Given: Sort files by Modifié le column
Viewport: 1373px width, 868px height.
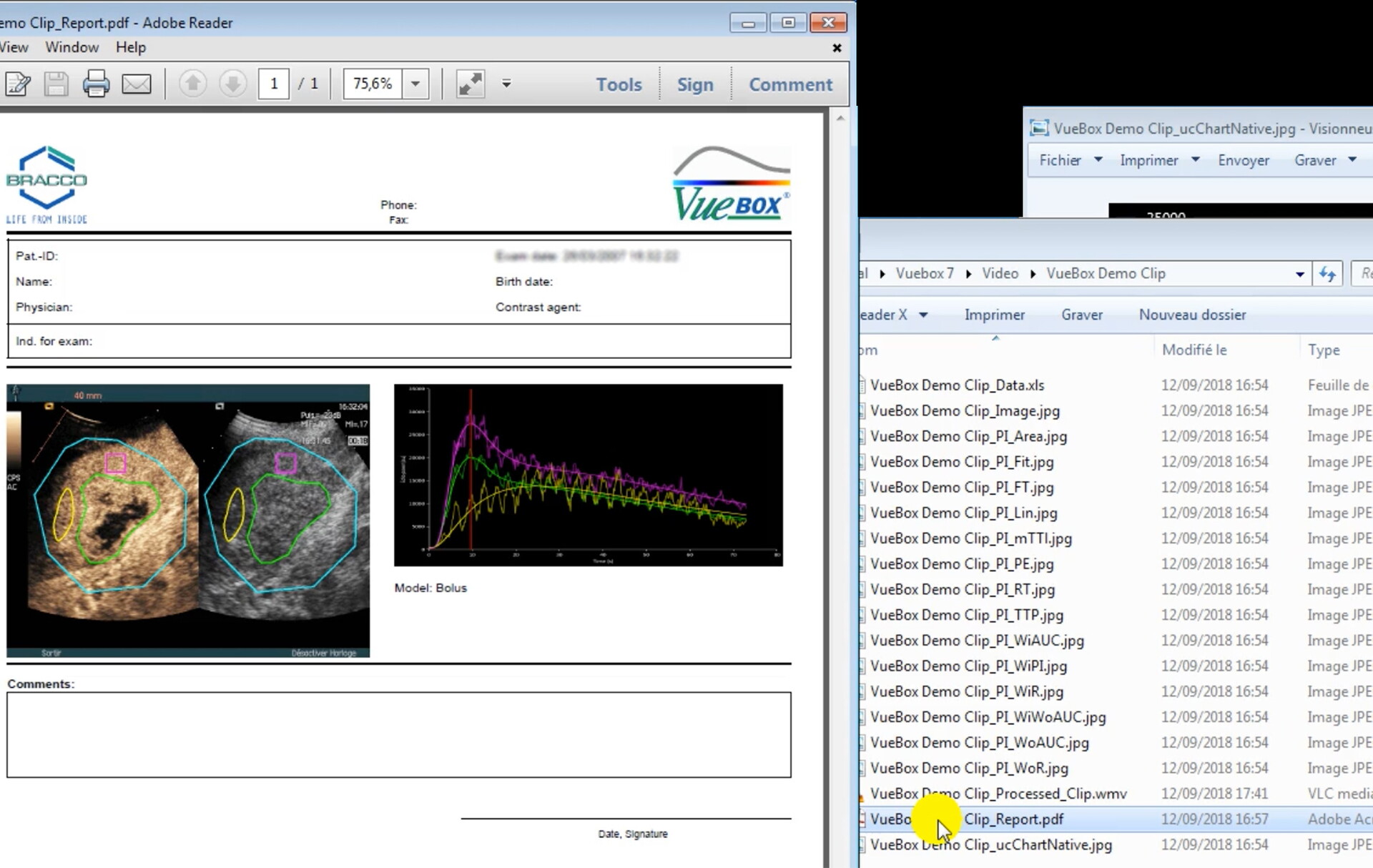Looking at the screenshot, I should (1194, 350).
